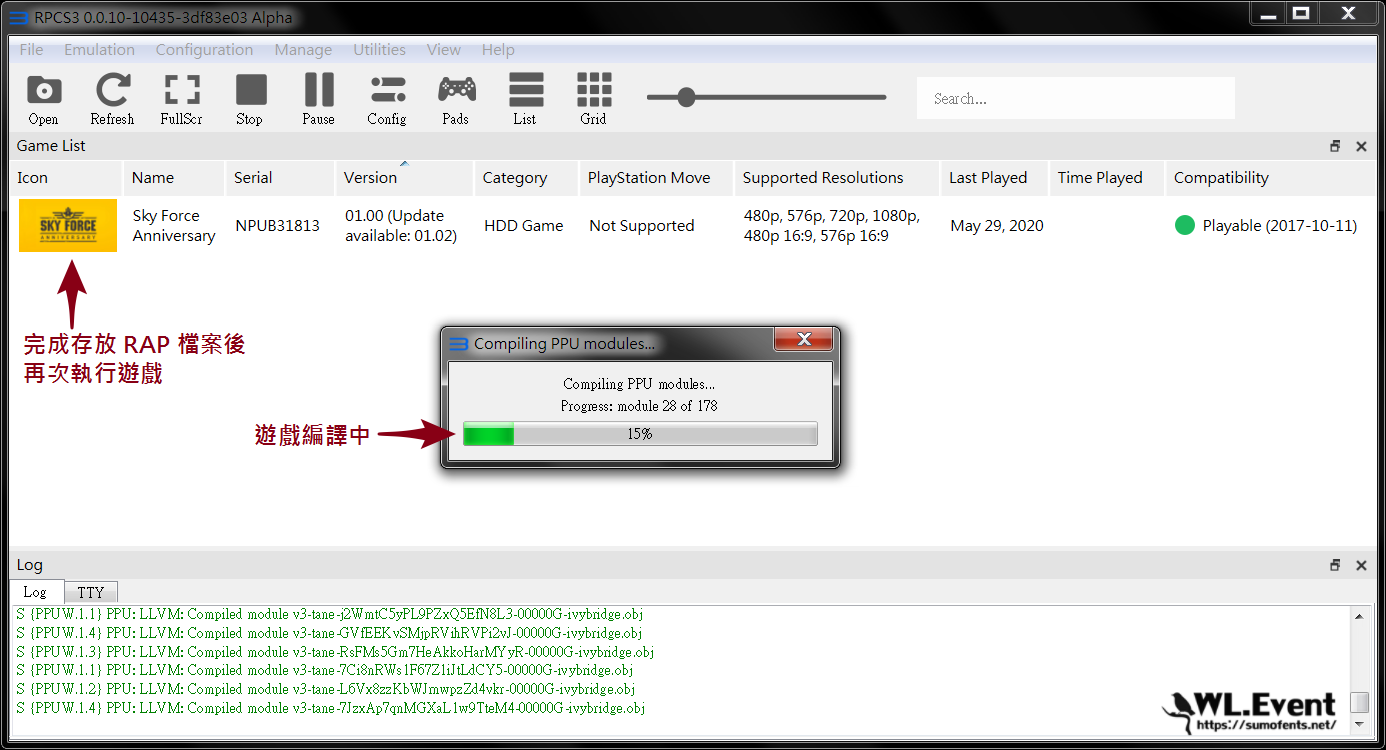Close the Compiling PPU modules dialog
This screenshot has height=750, width=1386.
804,340
